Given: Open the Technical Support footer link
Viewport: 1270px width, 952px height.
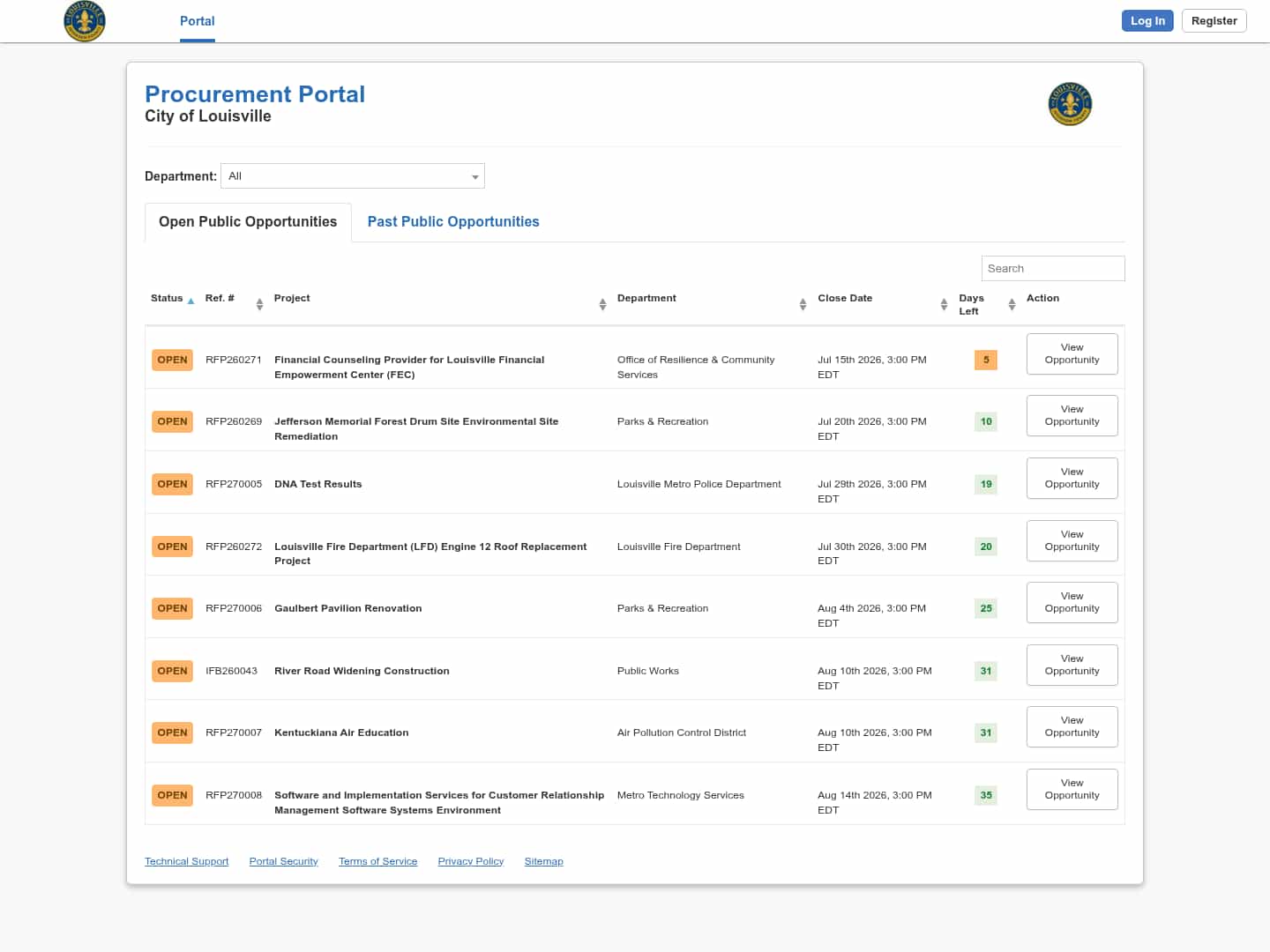Looking at the screenshot, I should (x=187, y=861).
